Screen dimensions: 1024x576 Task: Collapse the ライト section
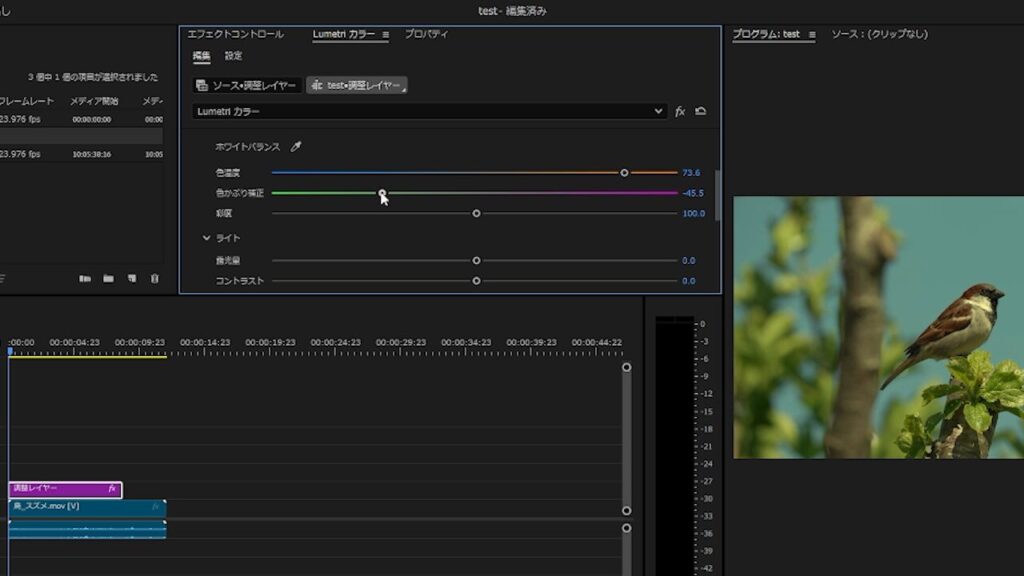click(207, 238)
